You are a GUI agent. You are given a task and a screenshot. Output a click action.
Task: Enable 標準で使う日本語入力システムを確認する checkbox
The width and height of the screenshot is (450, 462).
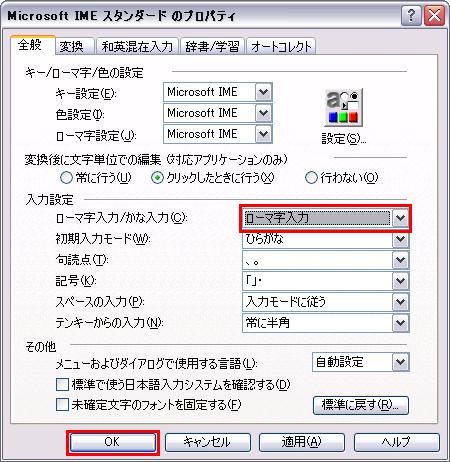62,384
